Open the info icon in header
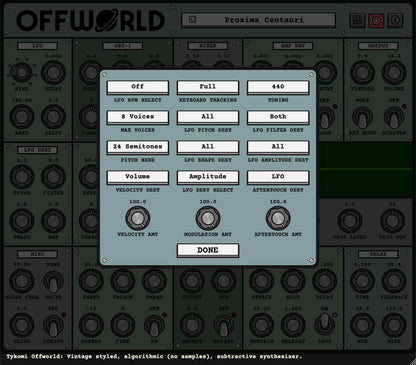416x365 pixels. tap(395, 20)
